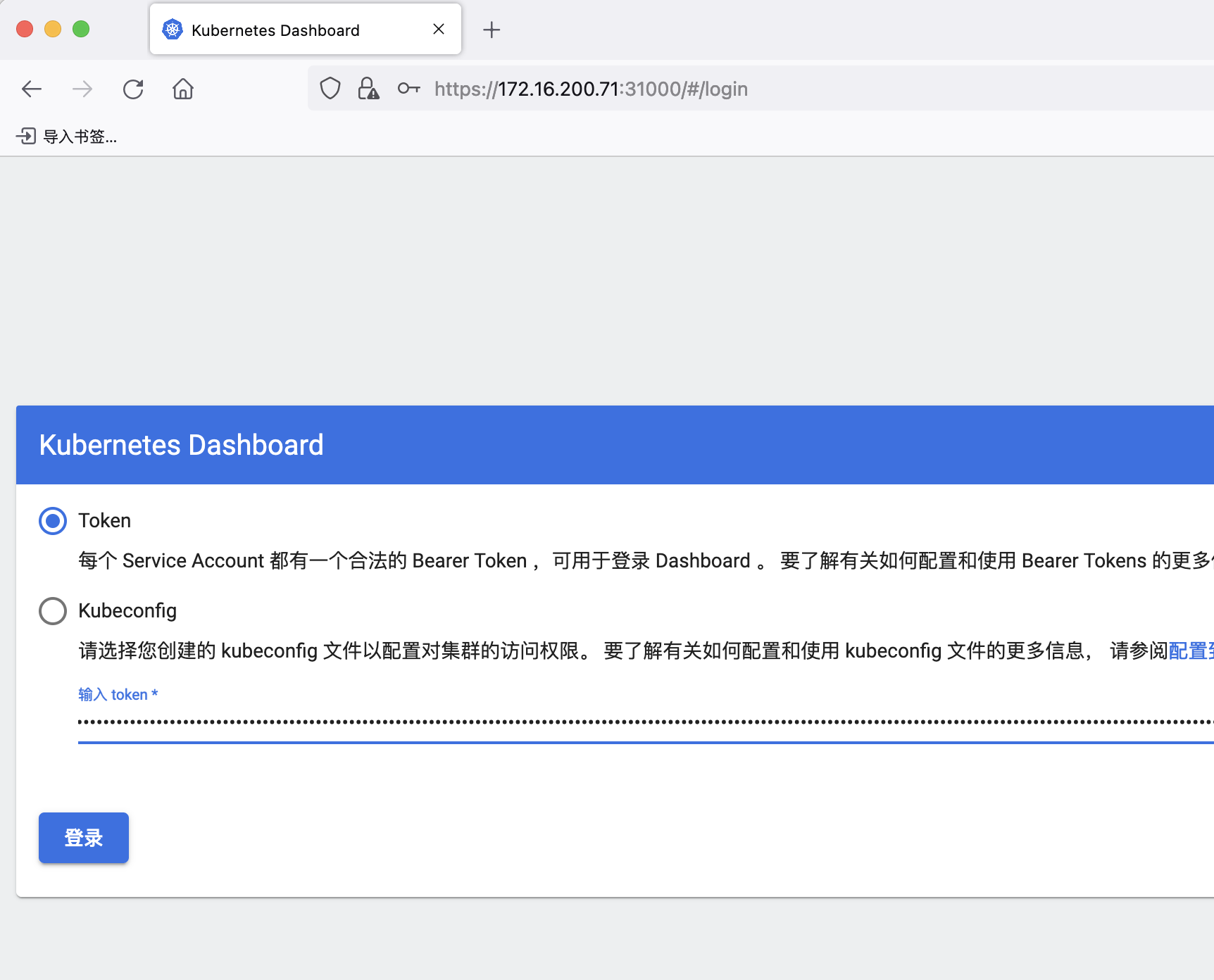The image size is (1214, 980).
Task: Click the yellow minimize window button
Action: pos(53,29)
